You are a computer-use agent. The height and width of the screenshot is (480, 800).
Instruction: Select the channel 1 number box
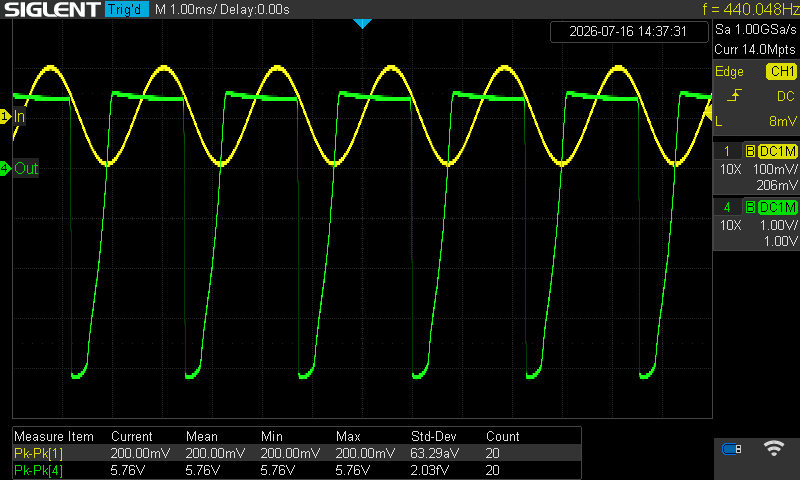point(728,151)
